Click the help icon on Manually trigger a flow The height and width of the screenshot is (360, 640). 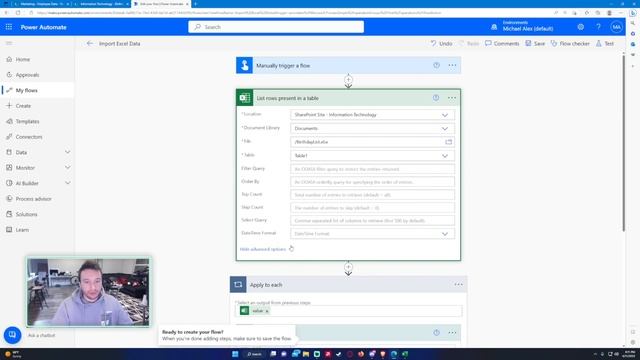[x=436, y=65]
